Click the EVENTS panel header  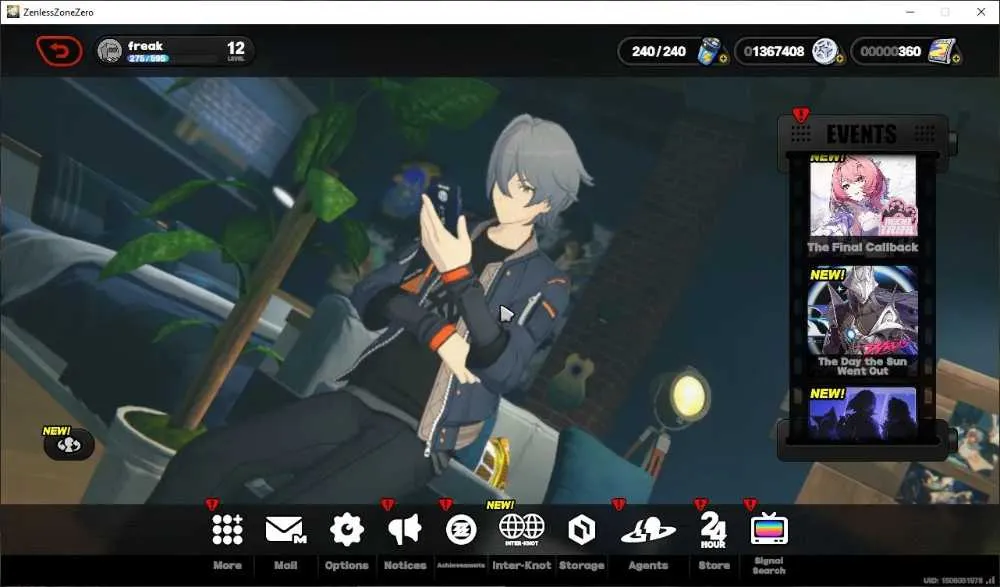click(x=862, y=134)
